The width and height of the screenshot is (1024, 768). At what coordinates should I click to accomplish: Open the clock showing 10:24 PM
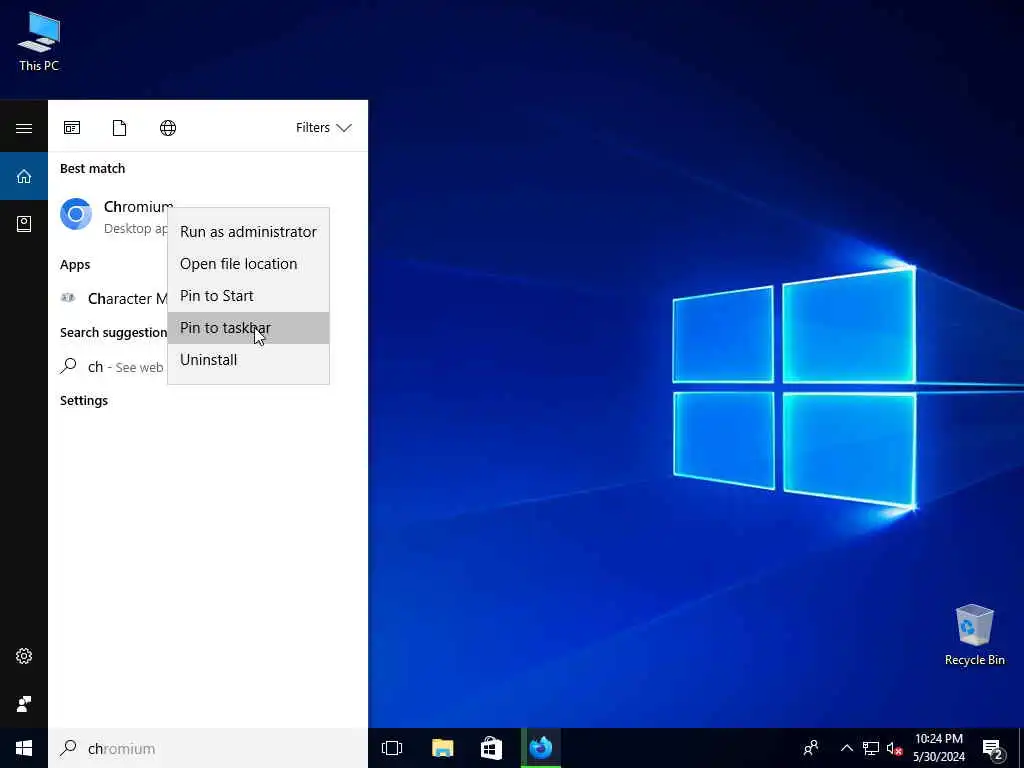pos(938,748)
